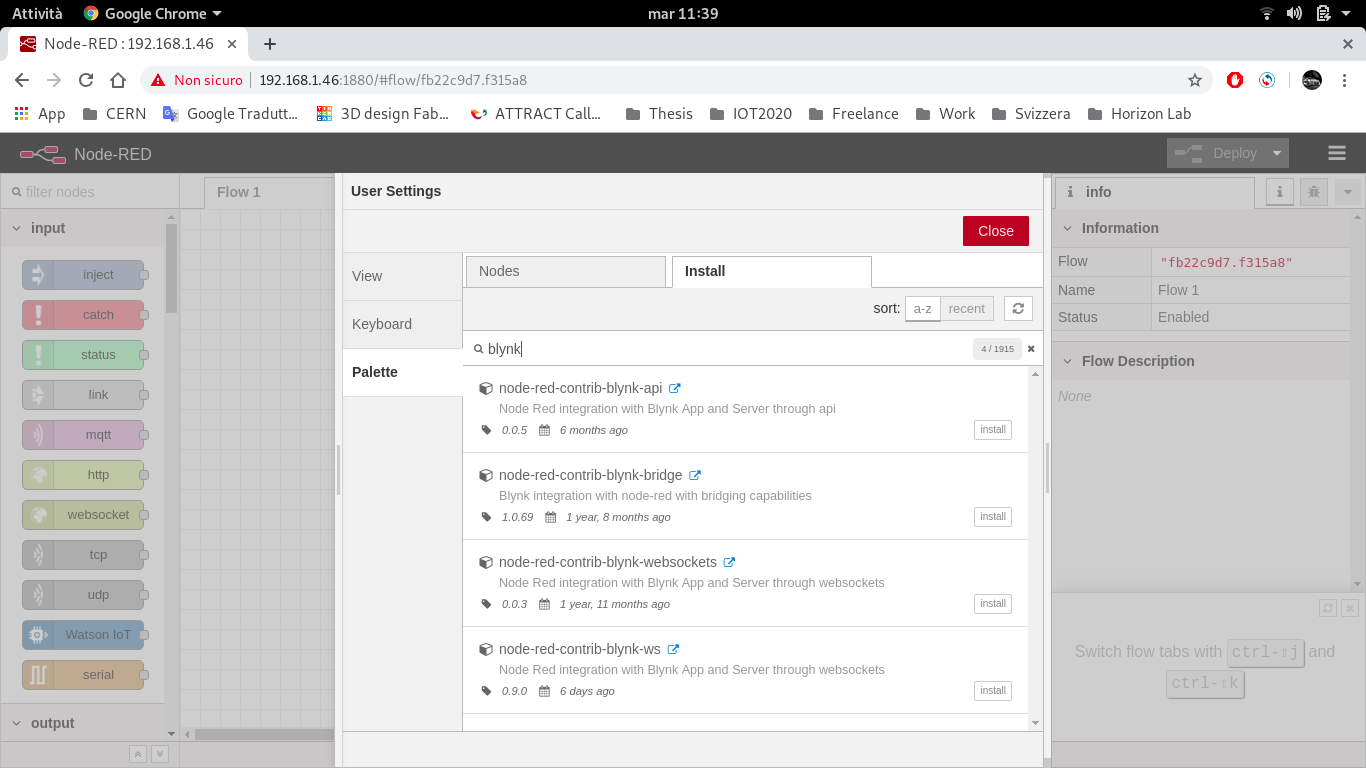Click the status node in palette
The height and width of the screenshot is (768, 1366).
[x=83, y=355]
